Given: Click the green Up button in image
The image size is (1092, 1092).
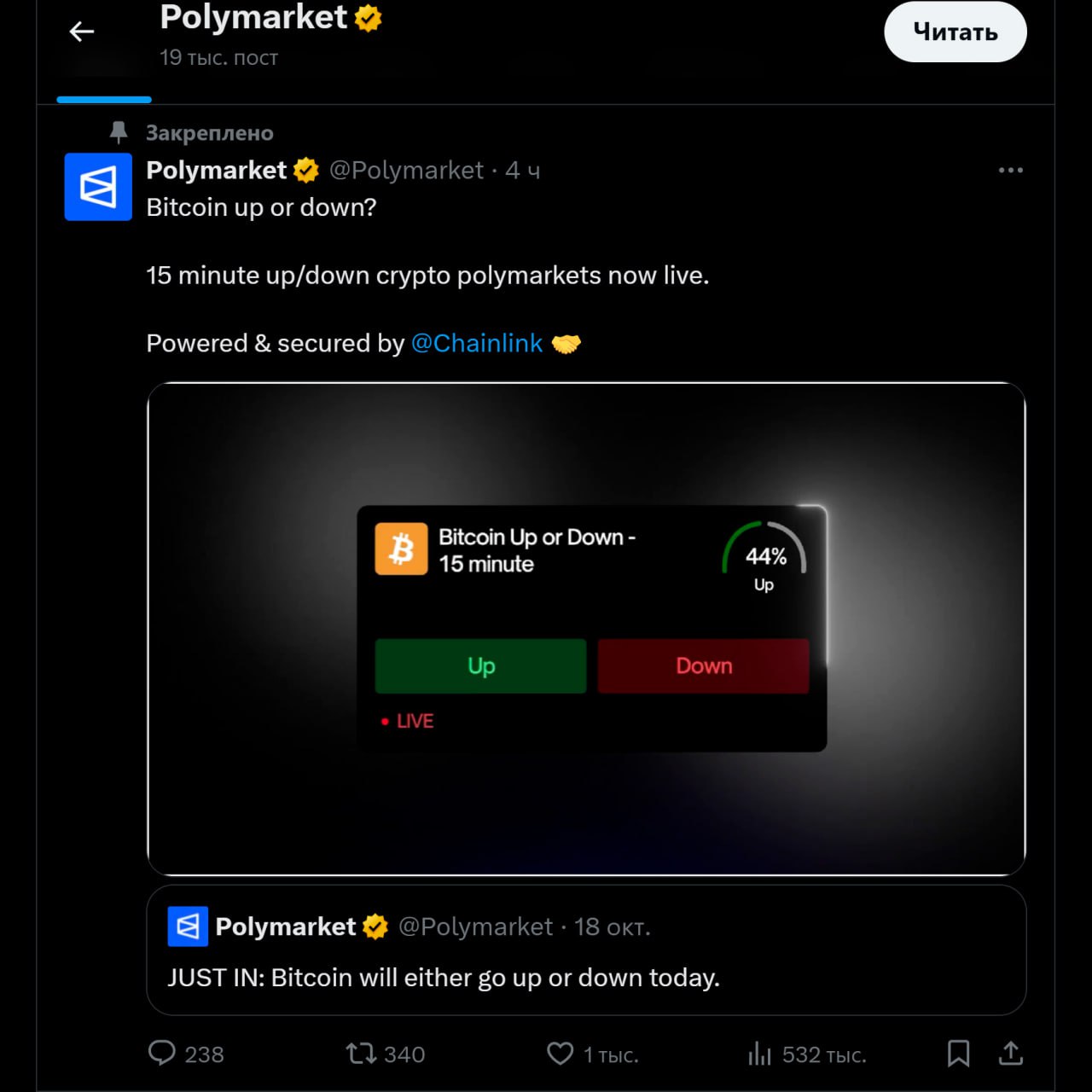Looking at the screenshot, I should tap(481, 665).
